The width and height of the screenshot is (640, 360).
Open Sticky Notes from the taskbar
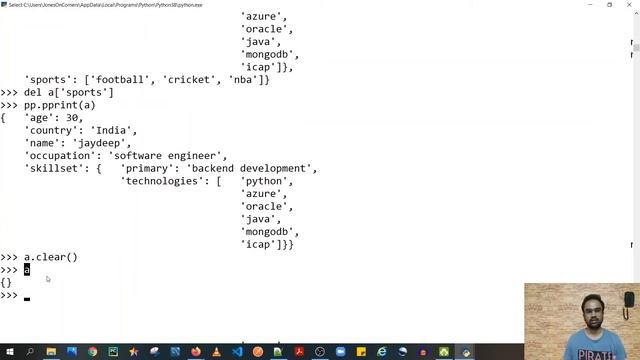point(361,351)
